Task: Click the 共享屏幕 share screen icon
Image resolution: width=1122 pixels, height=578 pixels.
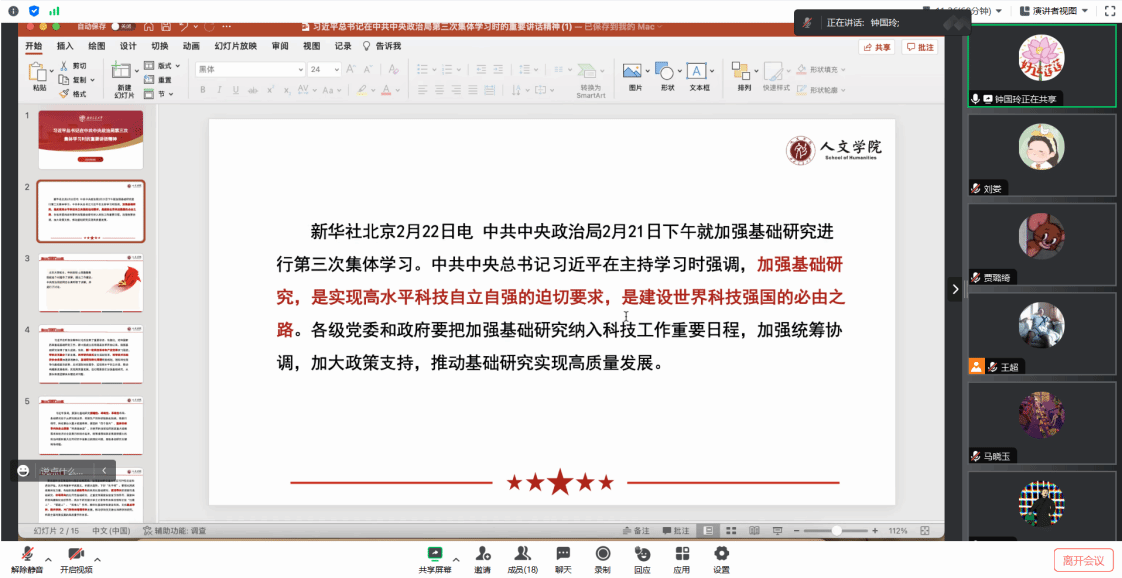Action: point(435,553)
